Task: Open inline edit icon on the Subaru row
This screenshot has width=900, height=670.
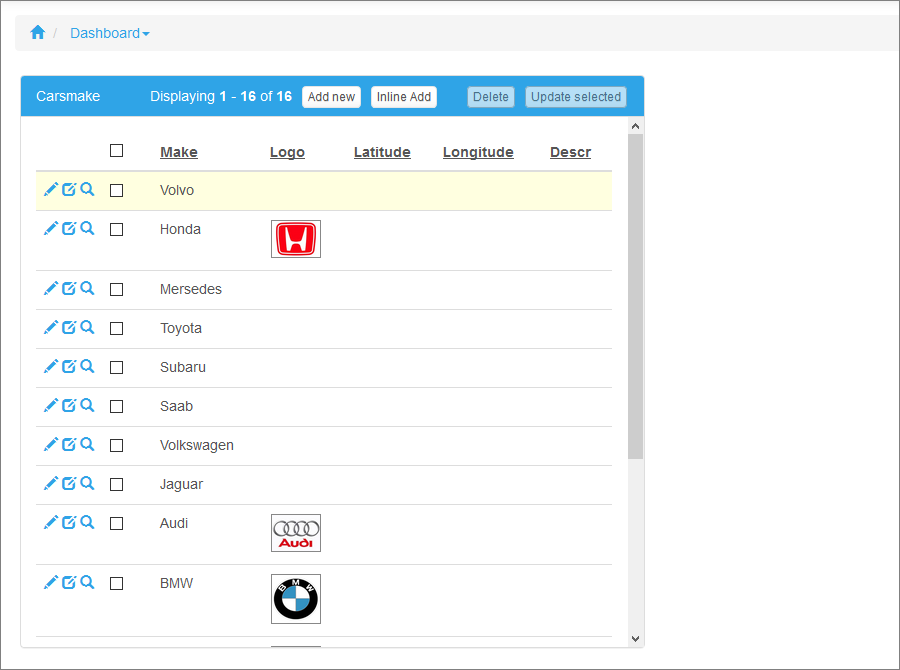Action: point(68,366)
